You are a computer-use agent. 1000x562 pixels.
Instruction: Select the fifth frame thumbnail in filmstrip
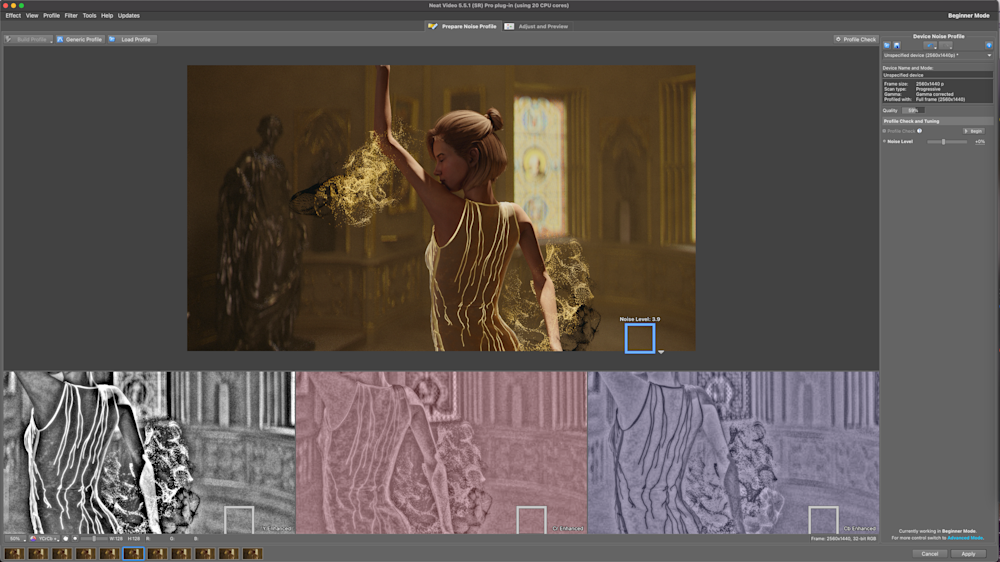click(110, 553)
